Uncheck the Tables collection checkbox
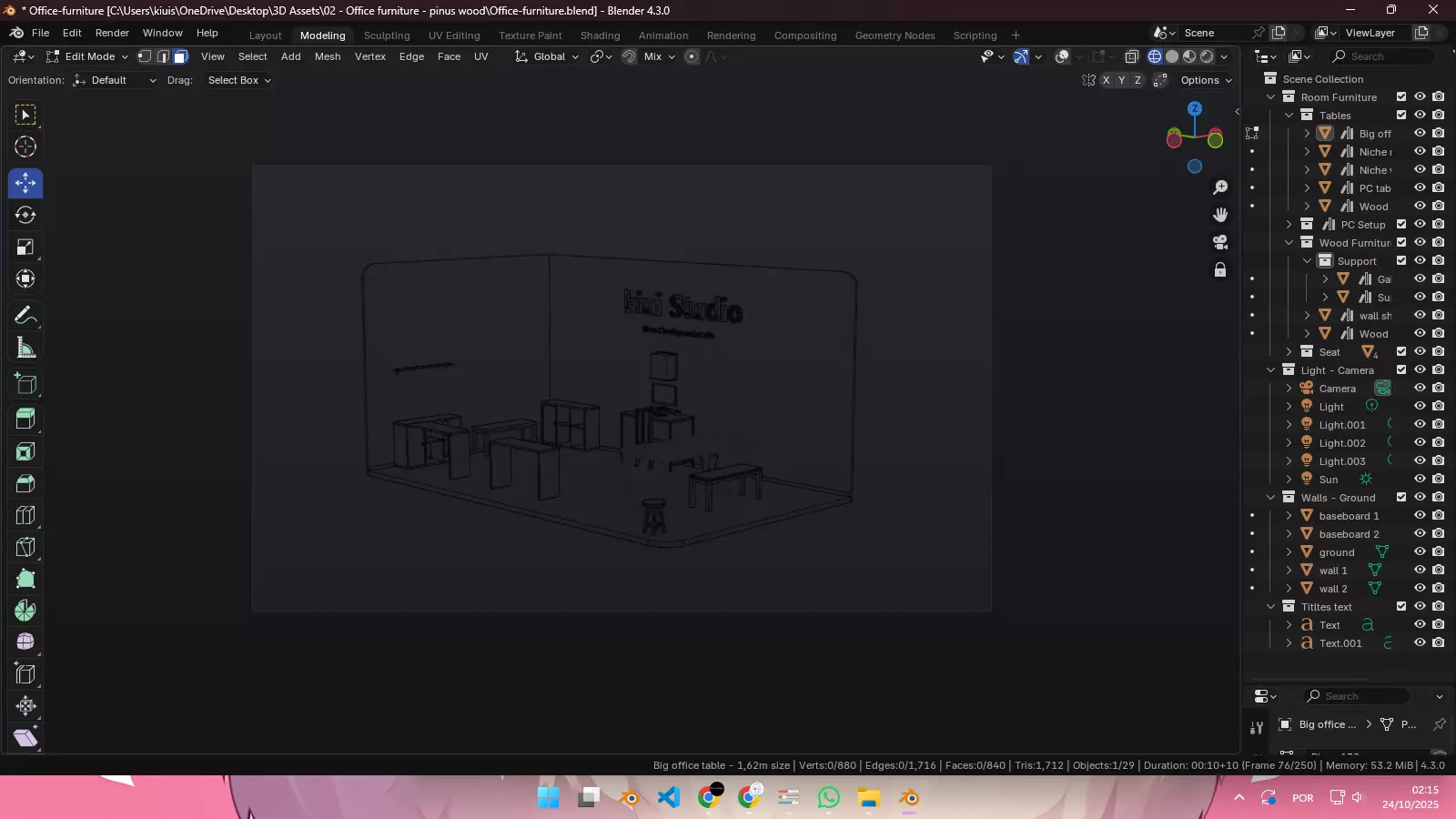 coord(1401,115)
